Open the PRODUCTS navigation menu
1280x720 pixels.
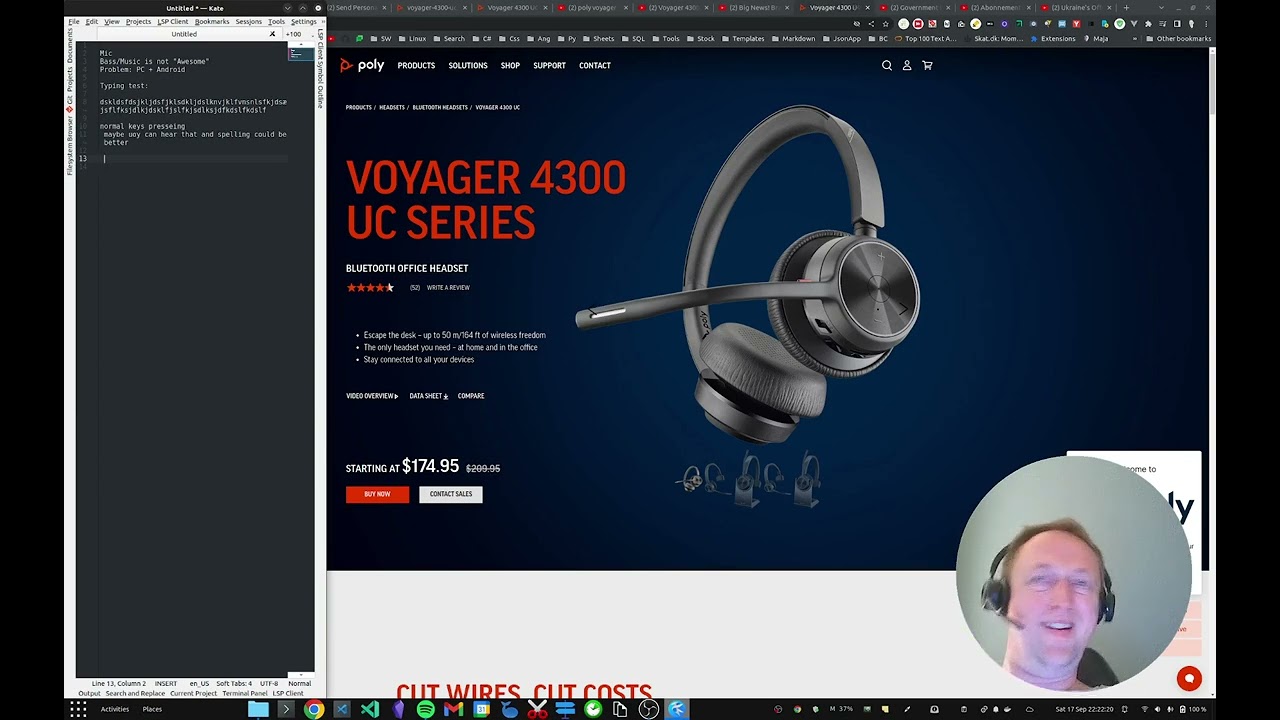click(x=416, y=65)
